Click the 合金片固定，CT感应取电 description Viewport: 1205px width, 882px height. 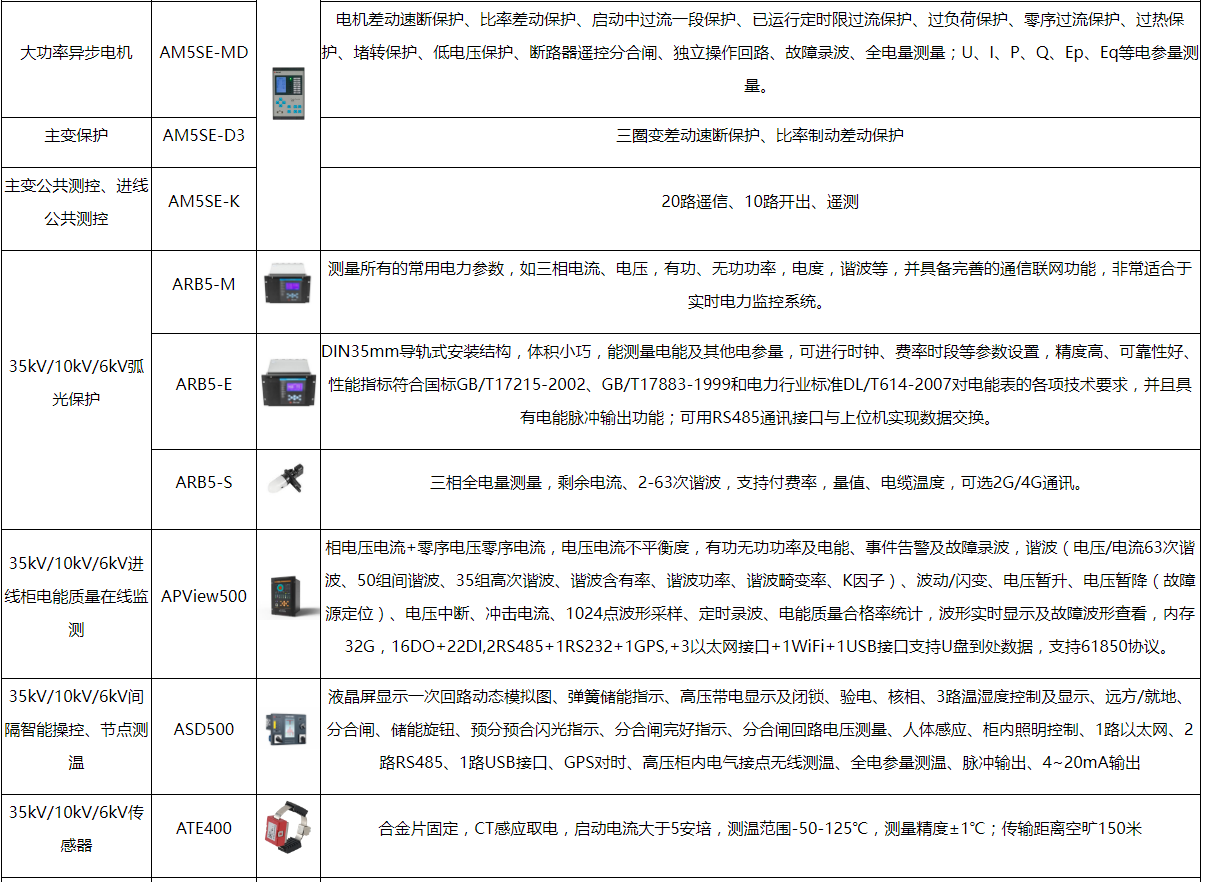pyautogui.click(x=760, y=828)
